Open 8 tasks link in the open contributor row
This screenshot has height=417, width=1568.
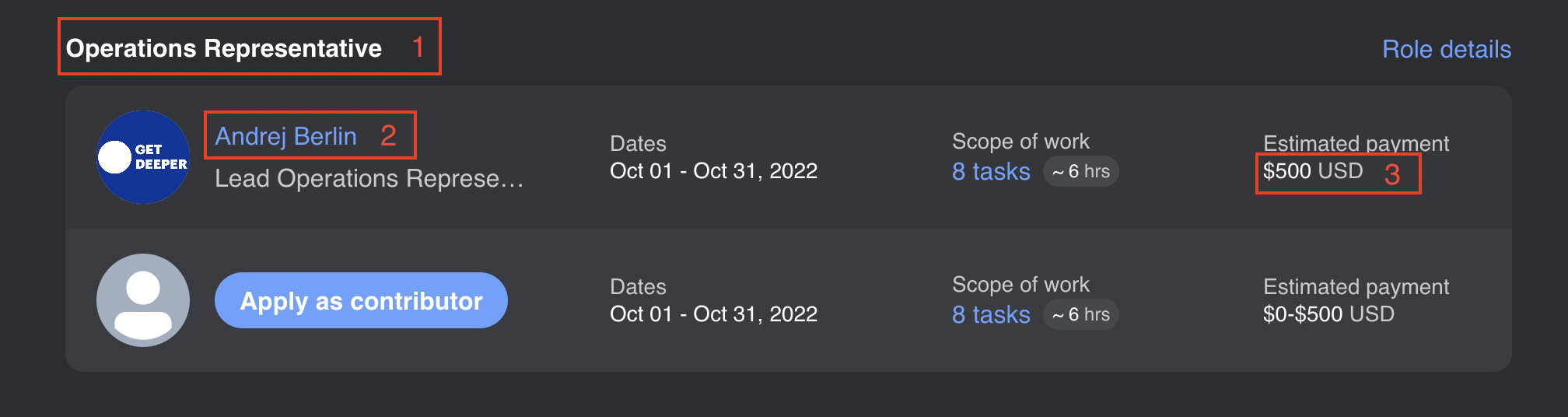pos(991,314)
